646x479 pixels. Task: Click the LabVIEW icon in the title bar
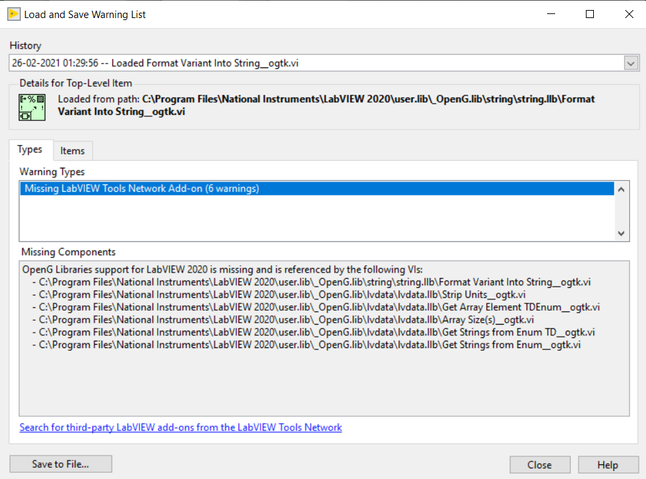[14, 14]
